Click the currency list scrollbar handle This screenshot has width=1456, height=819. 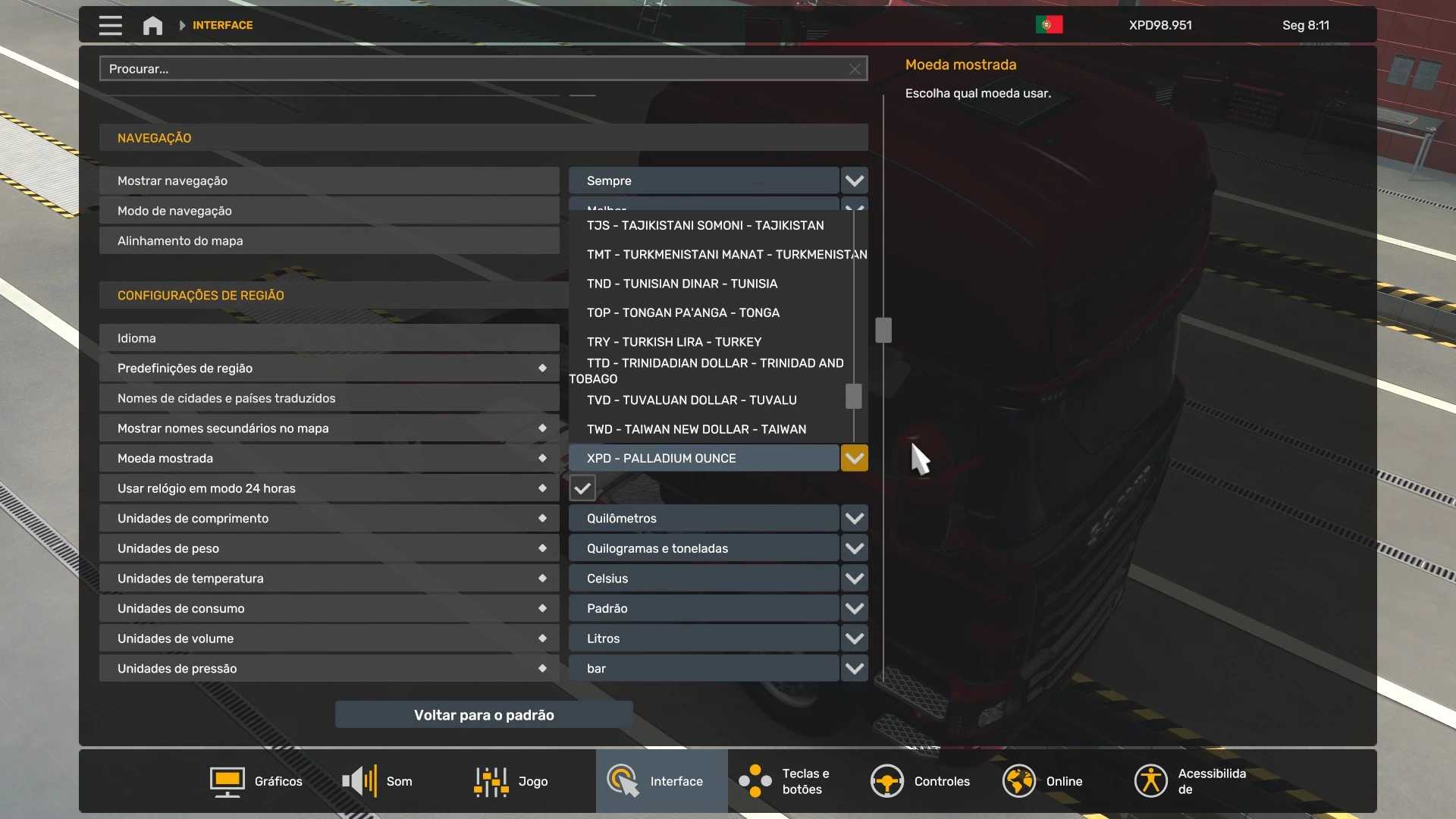[853, 396]
